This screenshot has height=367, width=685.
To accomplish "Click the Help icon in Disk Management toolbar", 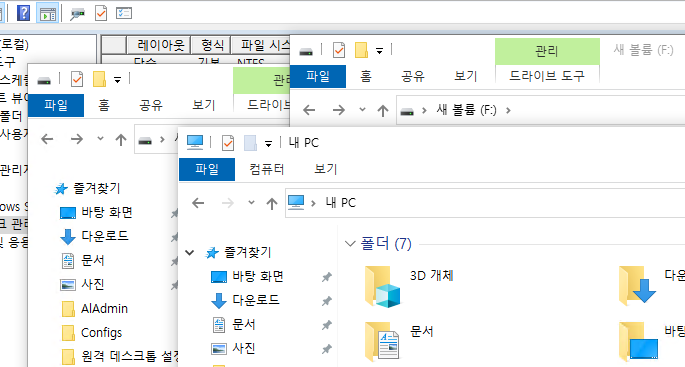I will click(23, 13).
